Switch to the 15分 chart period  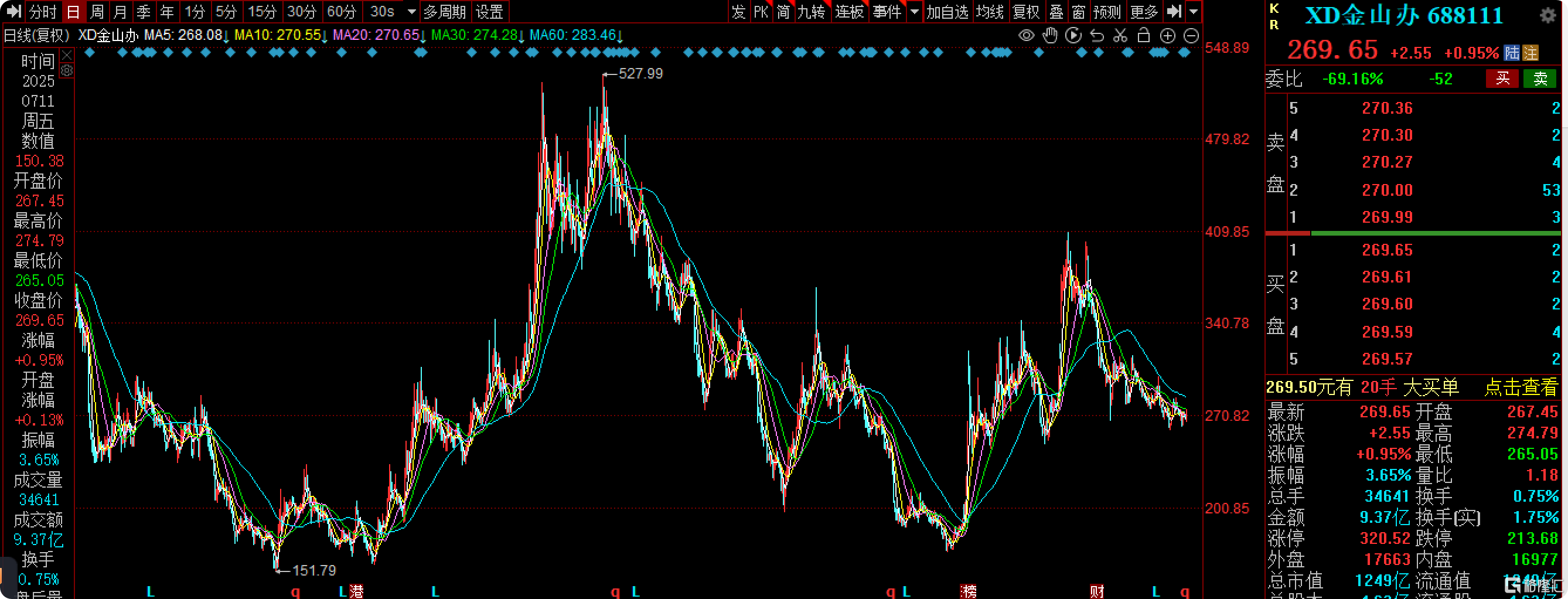263,11
